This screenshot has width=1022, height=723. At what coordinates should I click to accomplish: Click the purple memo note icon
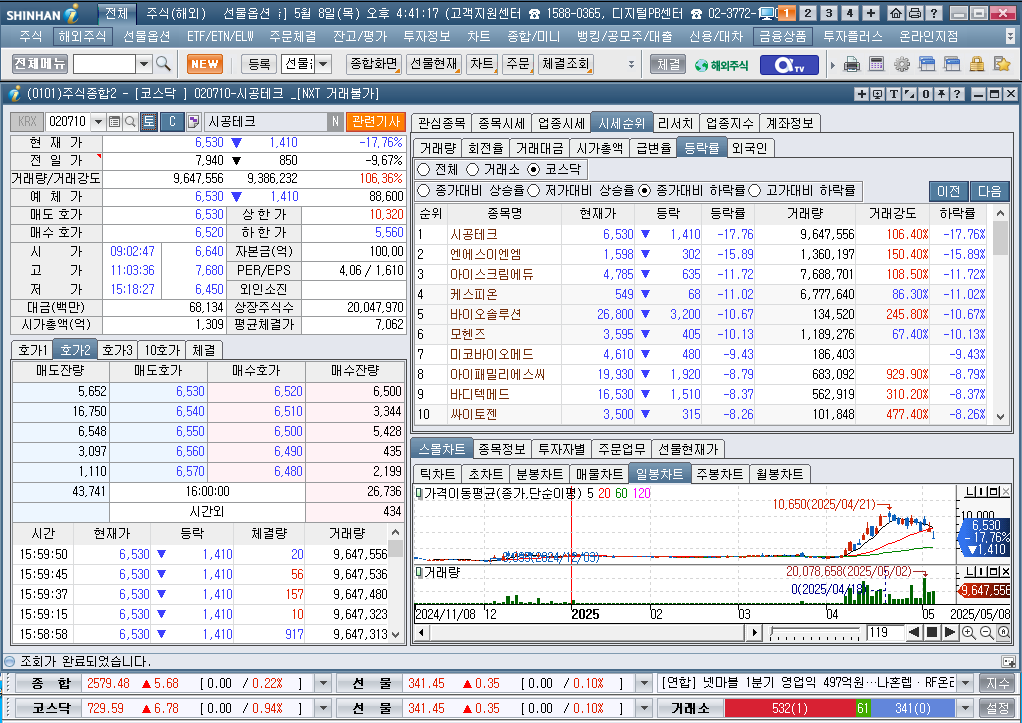pos(194,121)
